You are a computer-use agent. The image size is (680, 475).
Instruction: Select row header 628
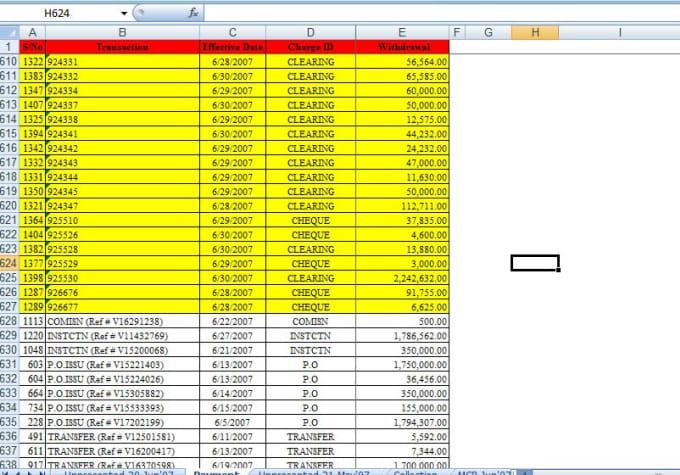point(10,321)
